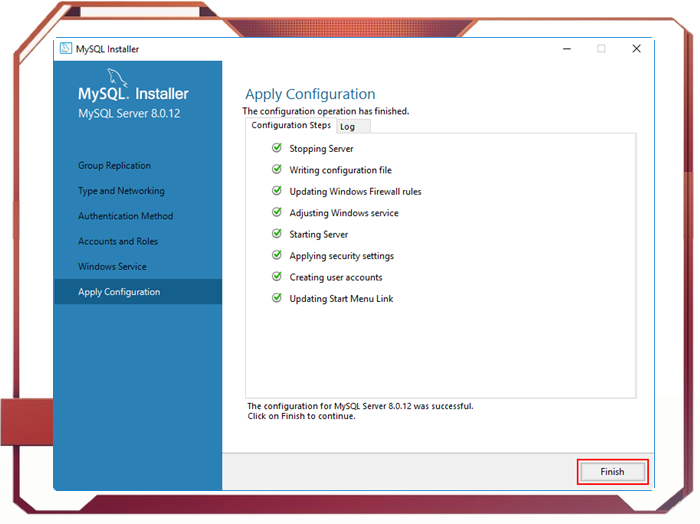
Task: Click the check icon for Writing configuration file
Action: [276, 170]
